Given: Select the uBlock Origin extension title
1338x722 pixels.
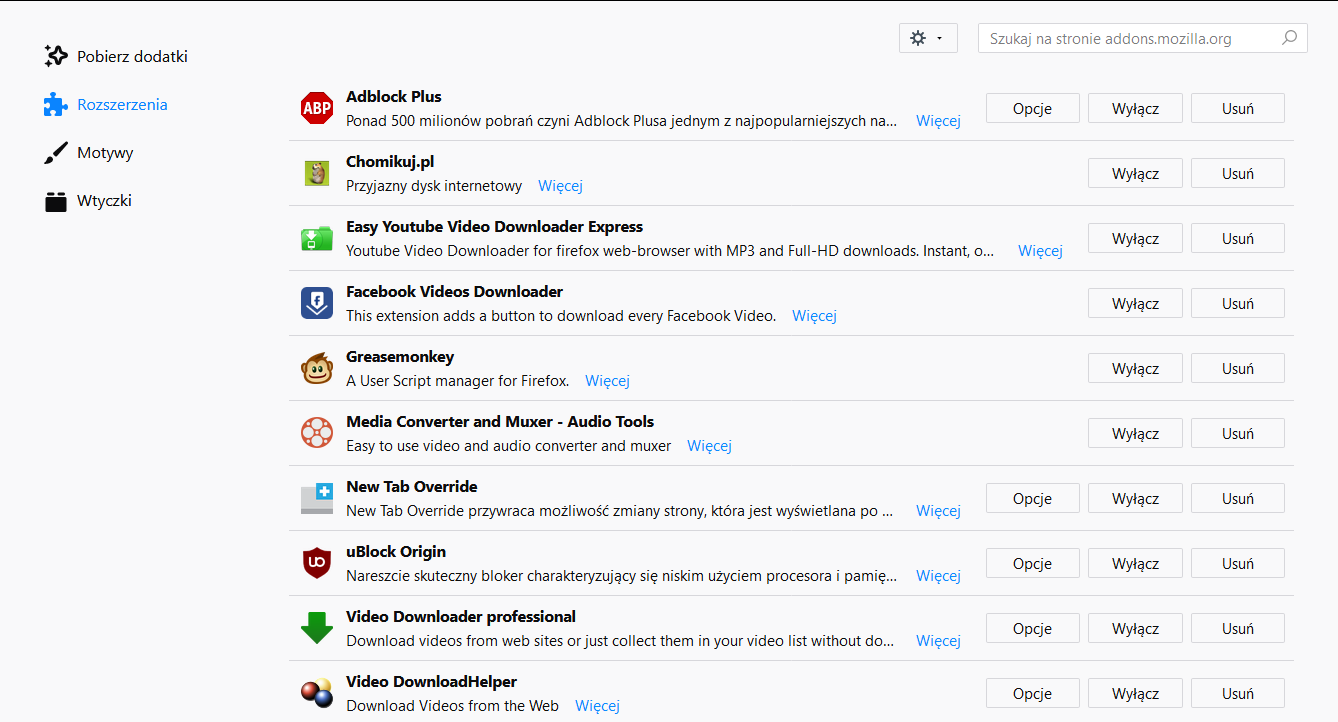Looking at the screenshot, I should tap(396, 552).
